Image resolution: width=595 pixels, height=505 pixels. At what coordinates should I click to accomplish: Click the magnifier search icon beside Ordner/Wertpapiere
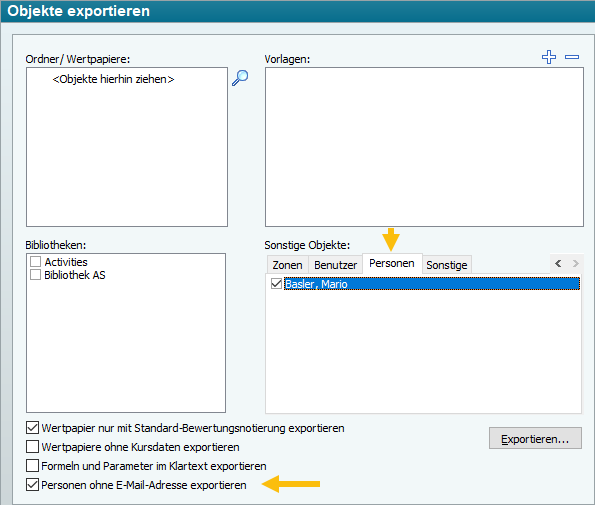240,78
